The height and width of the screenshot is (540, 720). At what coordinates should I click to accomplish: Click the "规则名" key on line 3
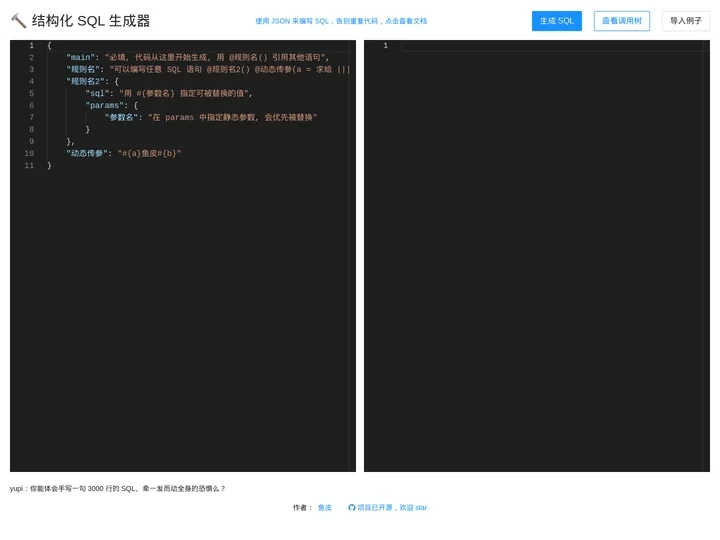click(x=83, y=69)
